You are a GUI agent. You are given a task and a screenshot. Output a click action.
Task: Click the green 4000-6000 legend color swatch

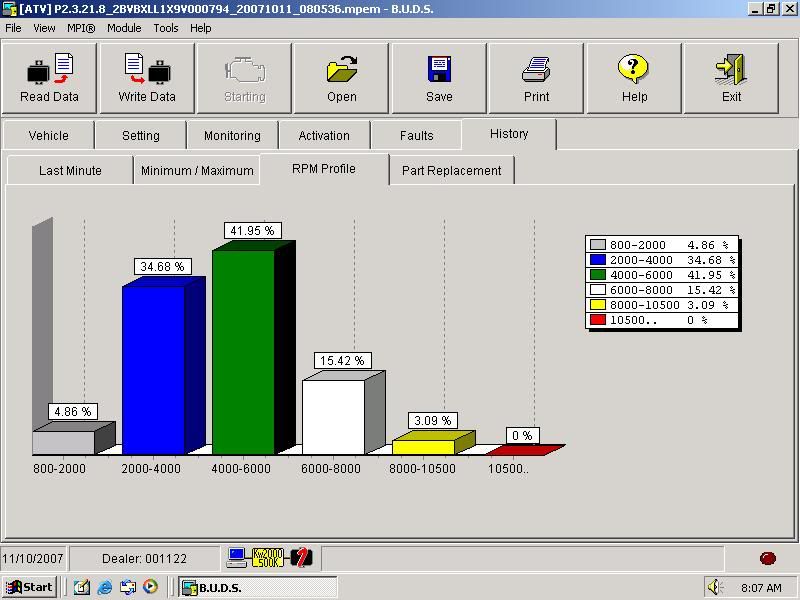(598, 275)
